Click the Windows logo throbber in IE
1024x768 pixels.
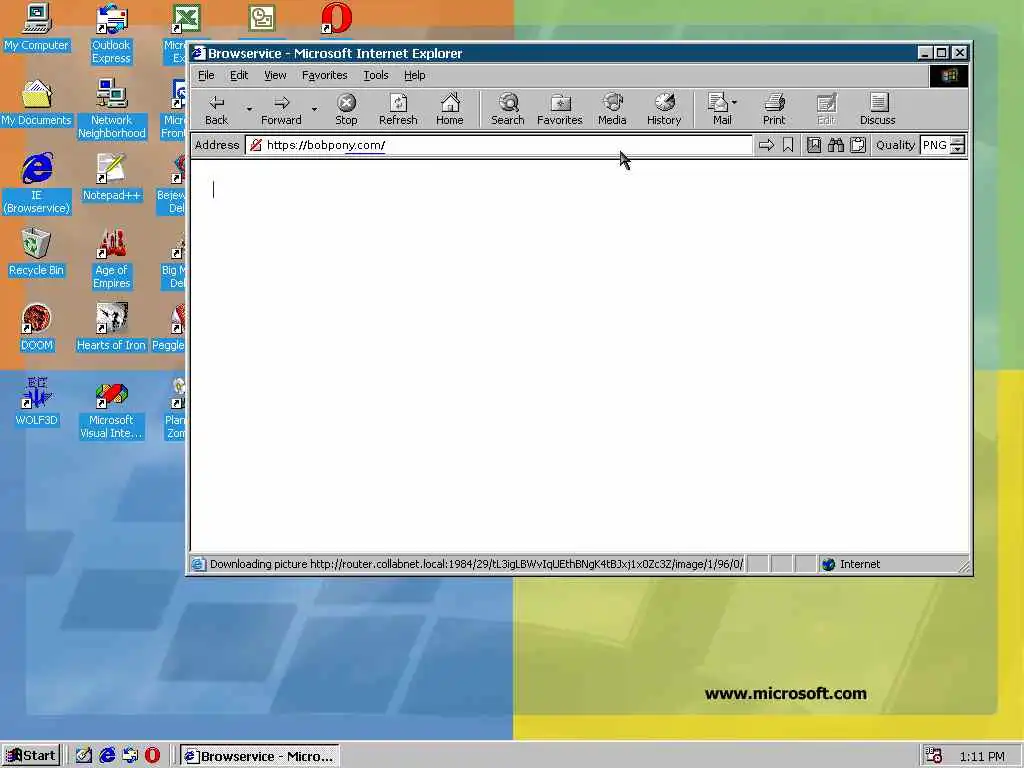click(x=949, y=76)
